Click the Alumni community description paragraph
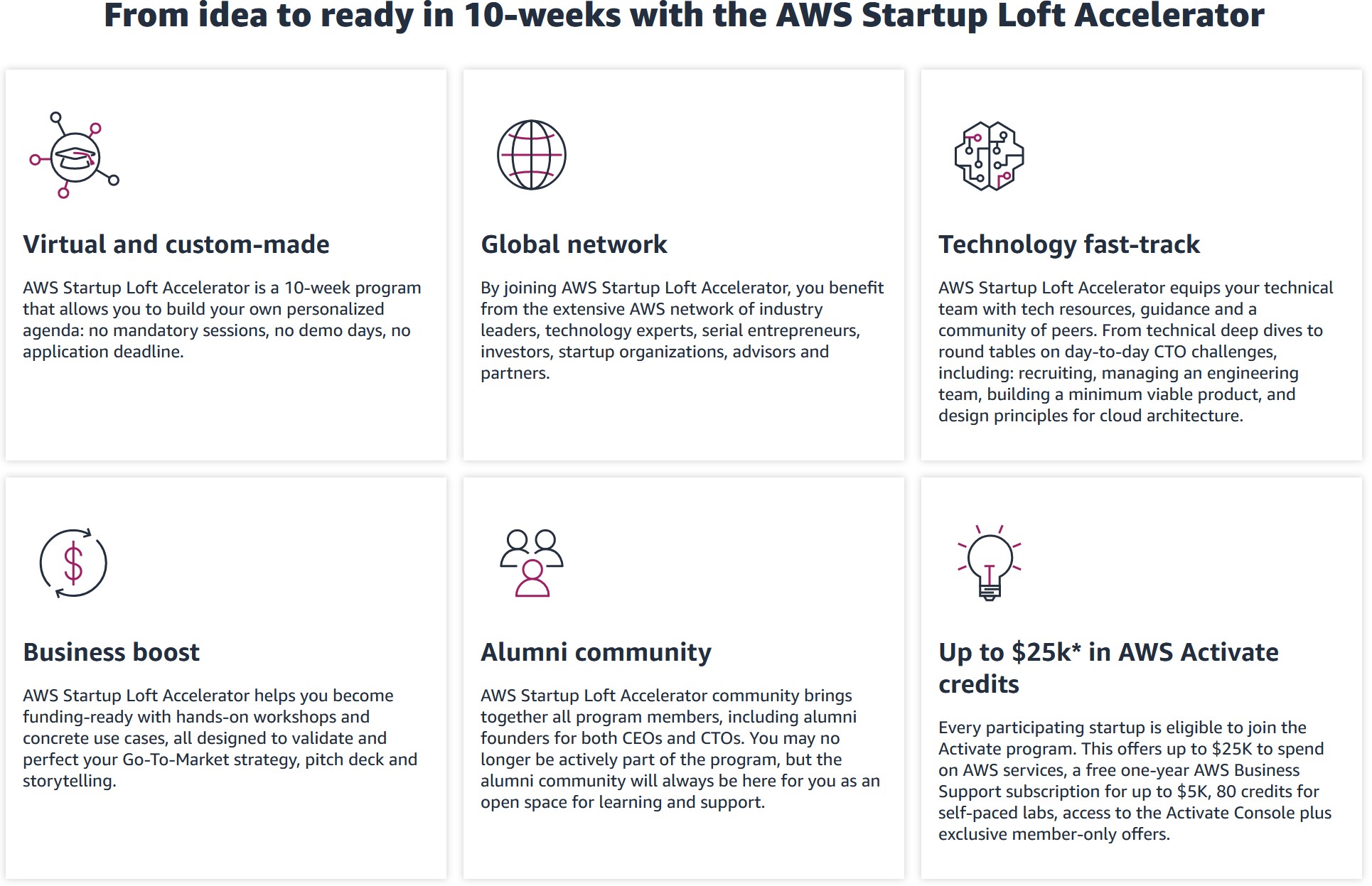The height and width of the screenshot is (886, 1372). (680, 749)
